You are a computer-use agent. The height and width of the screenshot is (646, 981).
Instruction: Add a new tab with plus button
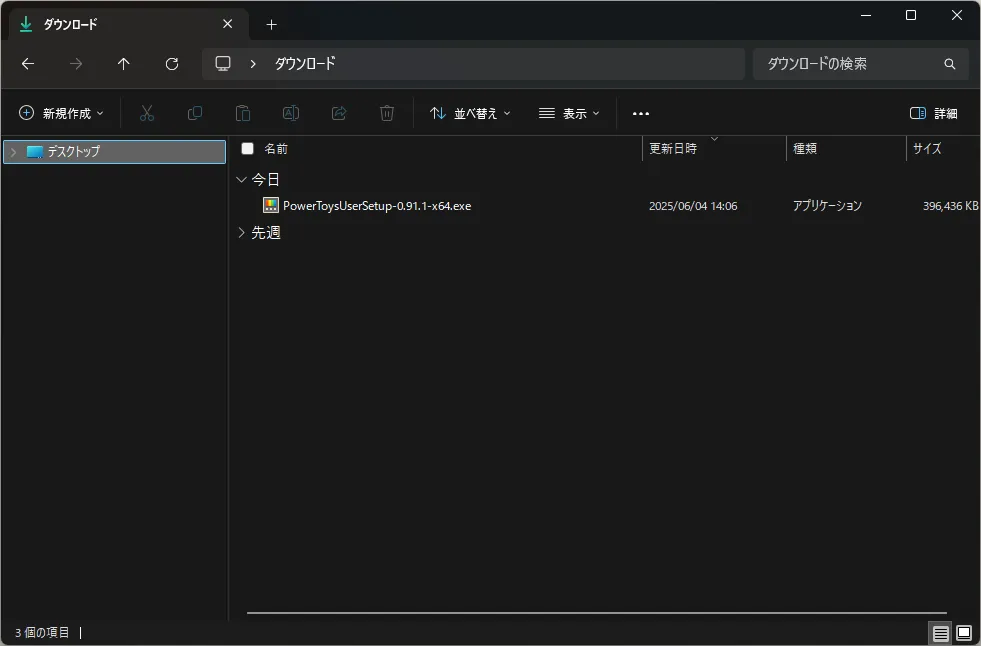coord(271,24)
